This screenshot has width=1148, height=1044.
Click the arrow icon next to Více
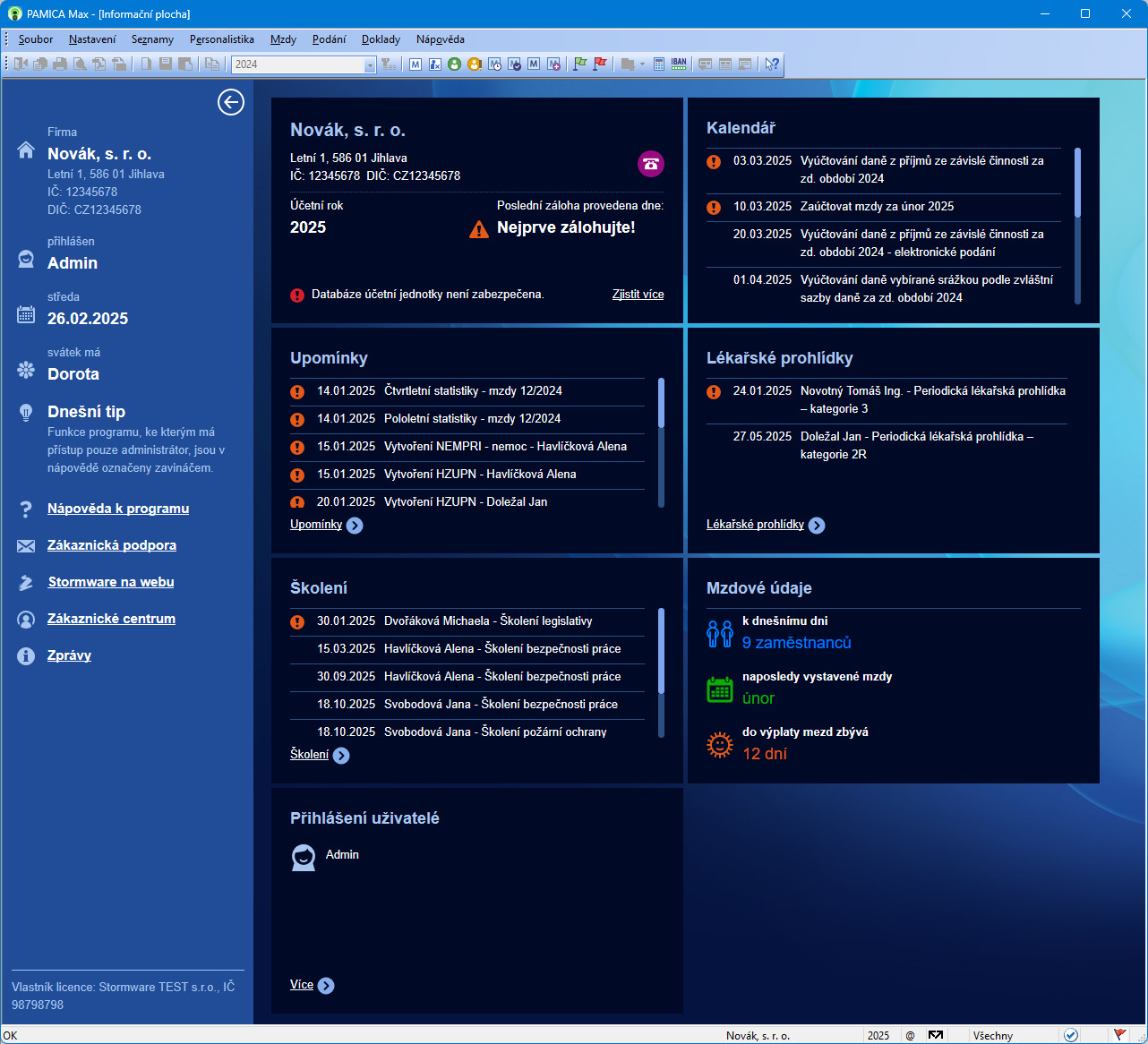click(x=326, y=986)
